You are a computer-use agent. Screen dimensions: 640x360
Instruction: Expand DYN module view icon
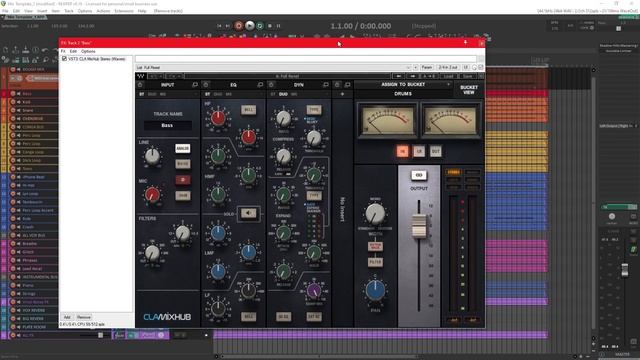click(x=325, y=85)
